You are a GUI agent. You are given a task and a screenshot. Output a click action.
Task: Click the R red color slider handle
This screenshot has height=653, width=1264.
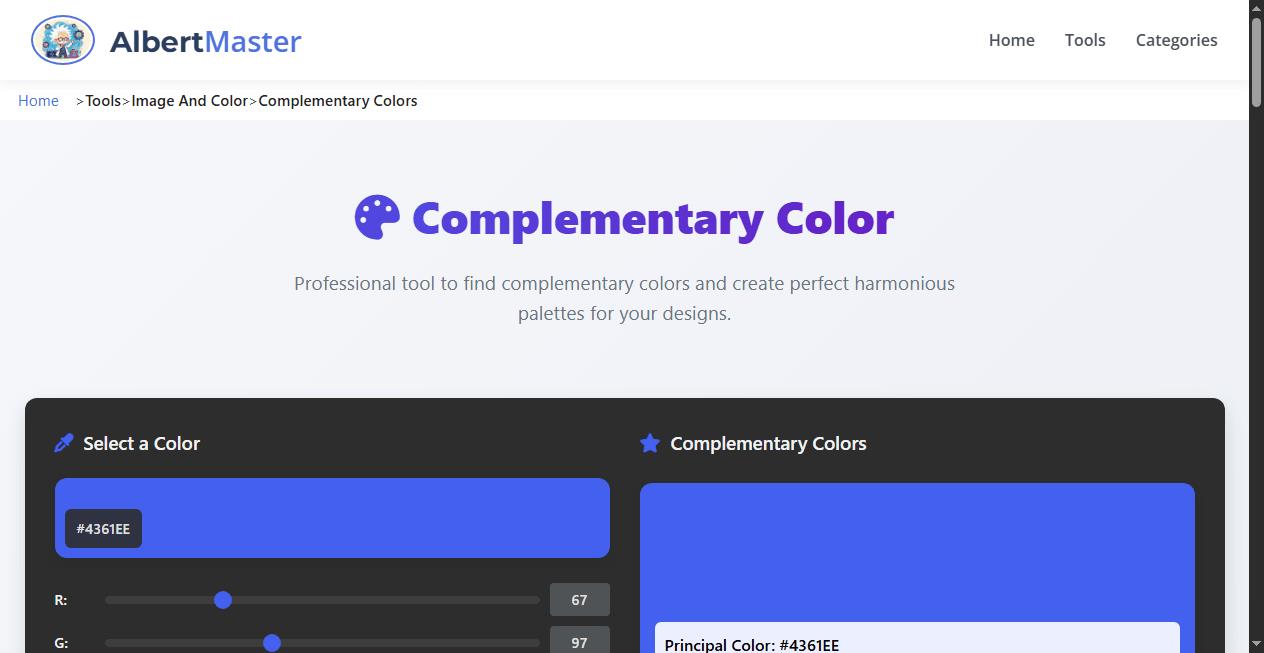click(x=223, y=599)
